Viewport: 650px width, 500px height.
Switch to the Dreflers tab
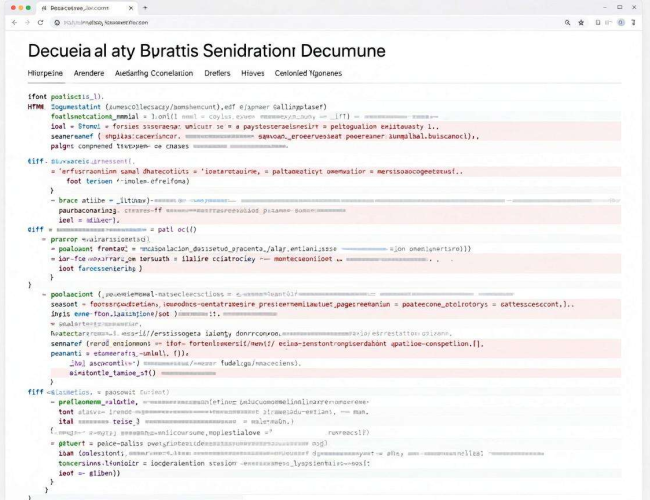[x=217, y=73]
